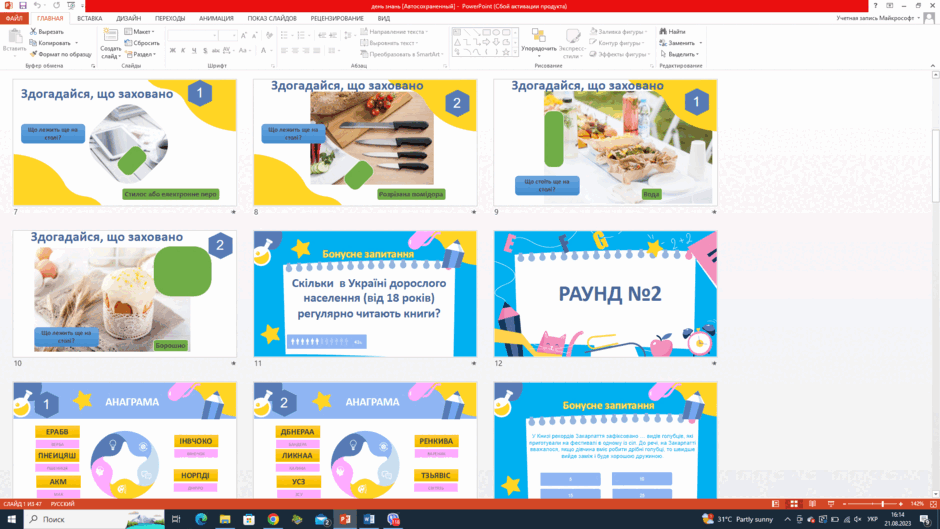The image size is (940, 529).
Task: Start slideshow from status bar icon
Action: coord(831,504)
